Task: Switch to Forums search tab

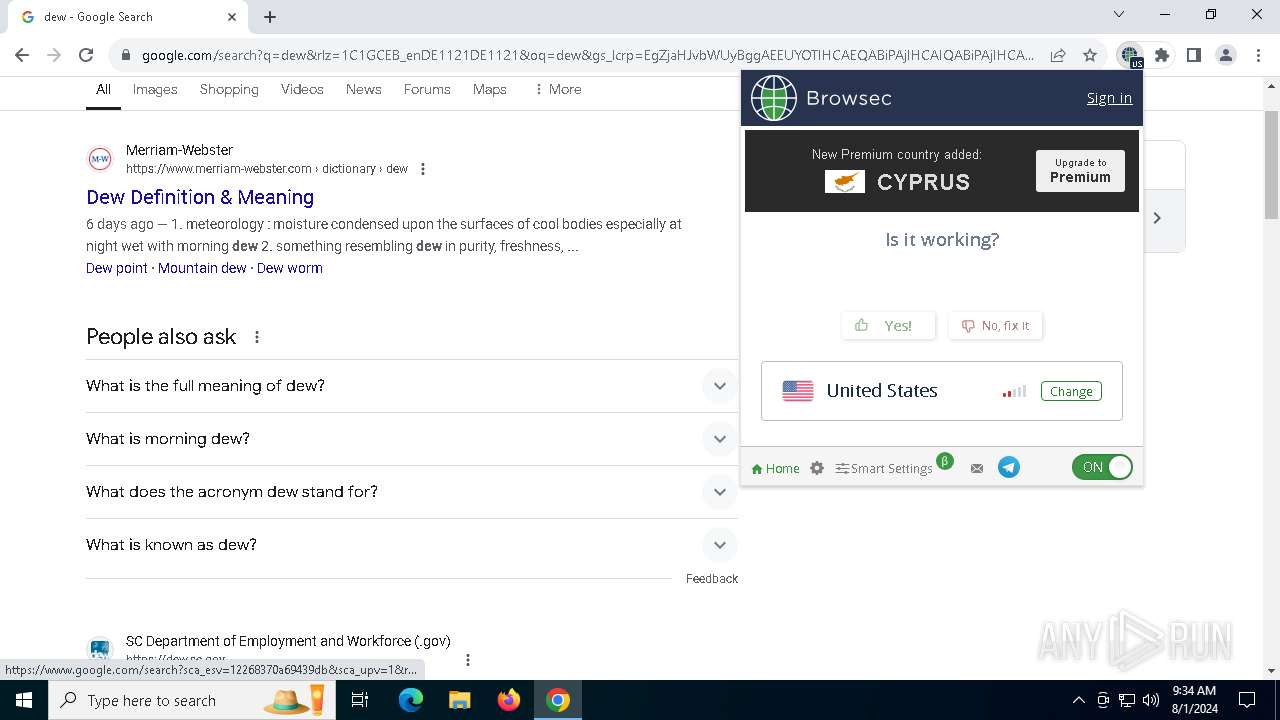Action: pyautogui.click(x=427, y=89)
